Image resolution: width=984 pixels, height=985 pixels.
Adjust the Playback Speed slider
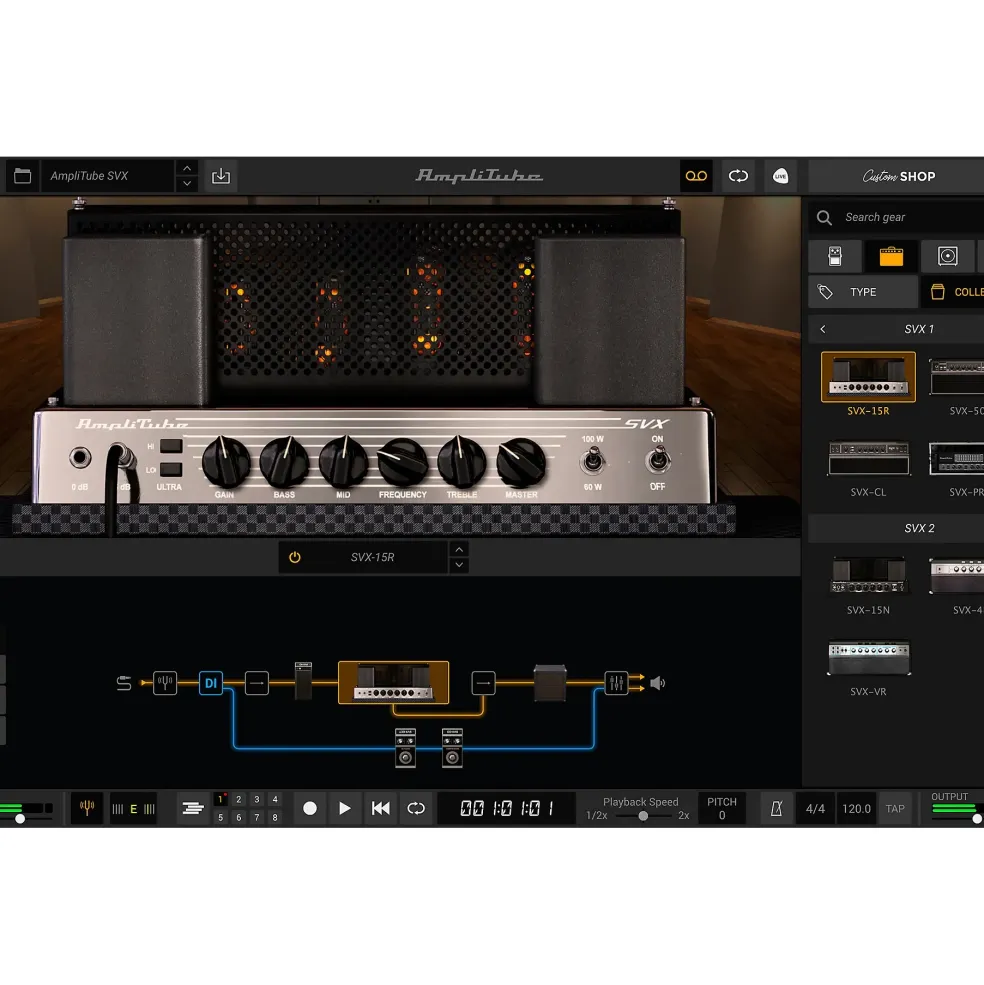click(643, 816)
